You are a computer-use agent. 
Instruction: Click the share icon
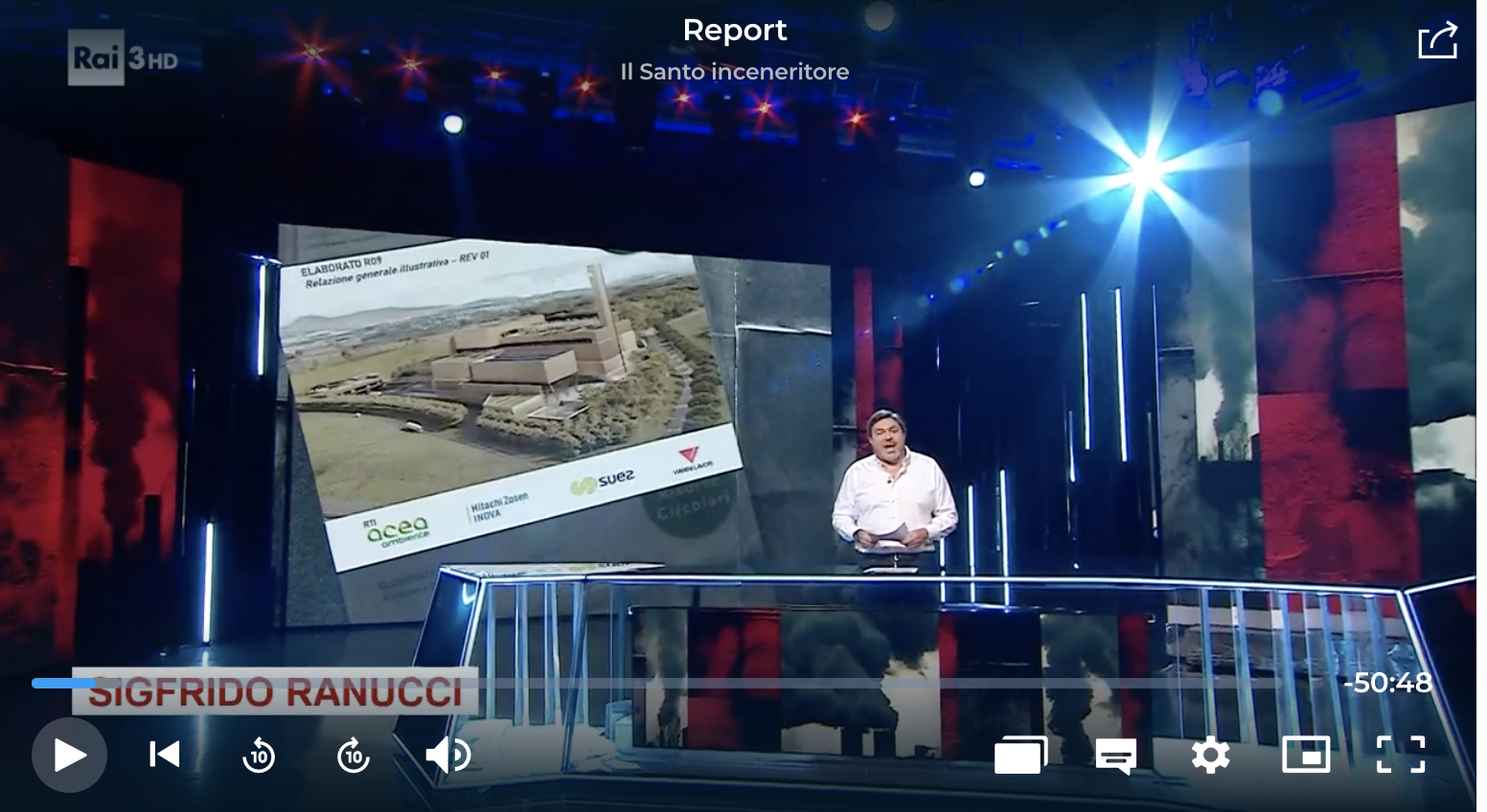(x=1437, y=41)
